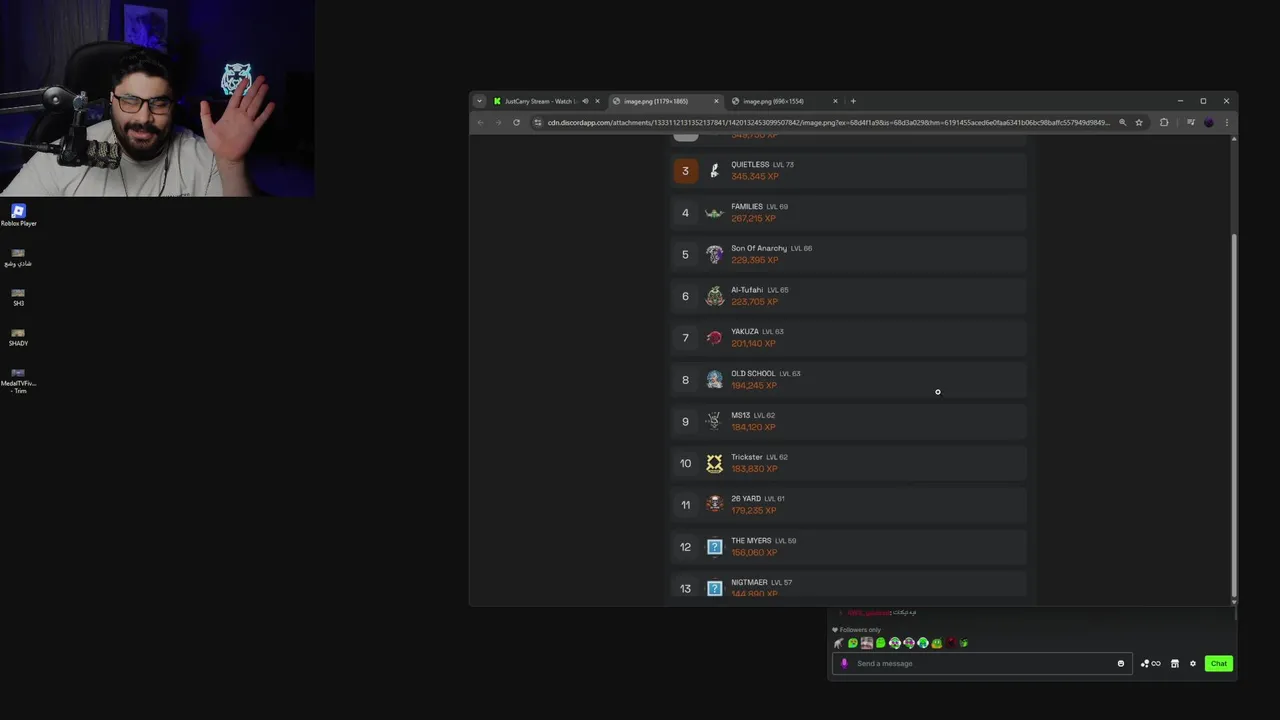Click the browser page vertical scrollbar
Viewport: 1280px width, 720px height.
point(1234,415)
